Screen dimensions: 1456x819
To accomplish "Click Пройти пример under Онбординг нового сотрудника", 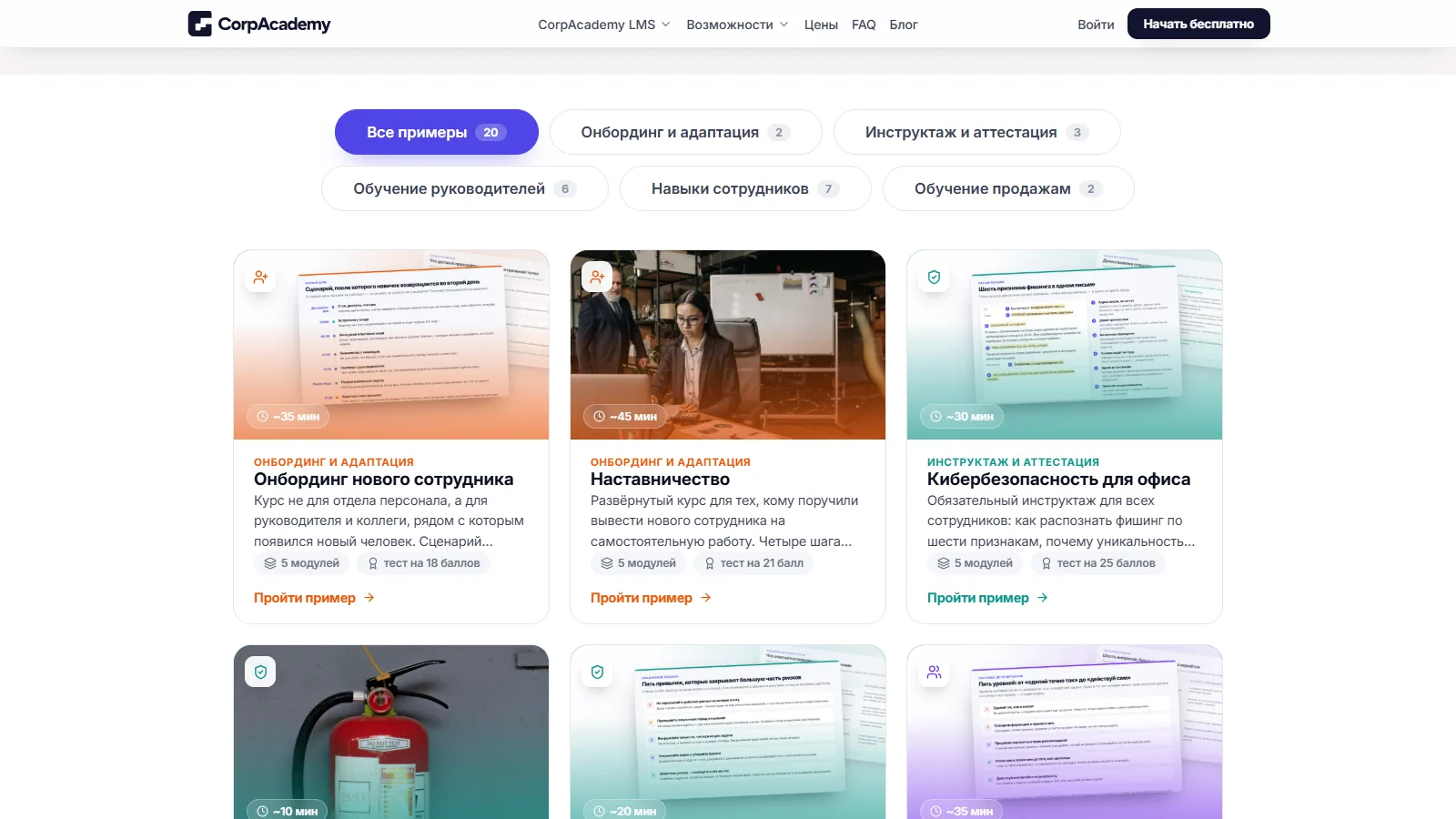I will 314,598.
